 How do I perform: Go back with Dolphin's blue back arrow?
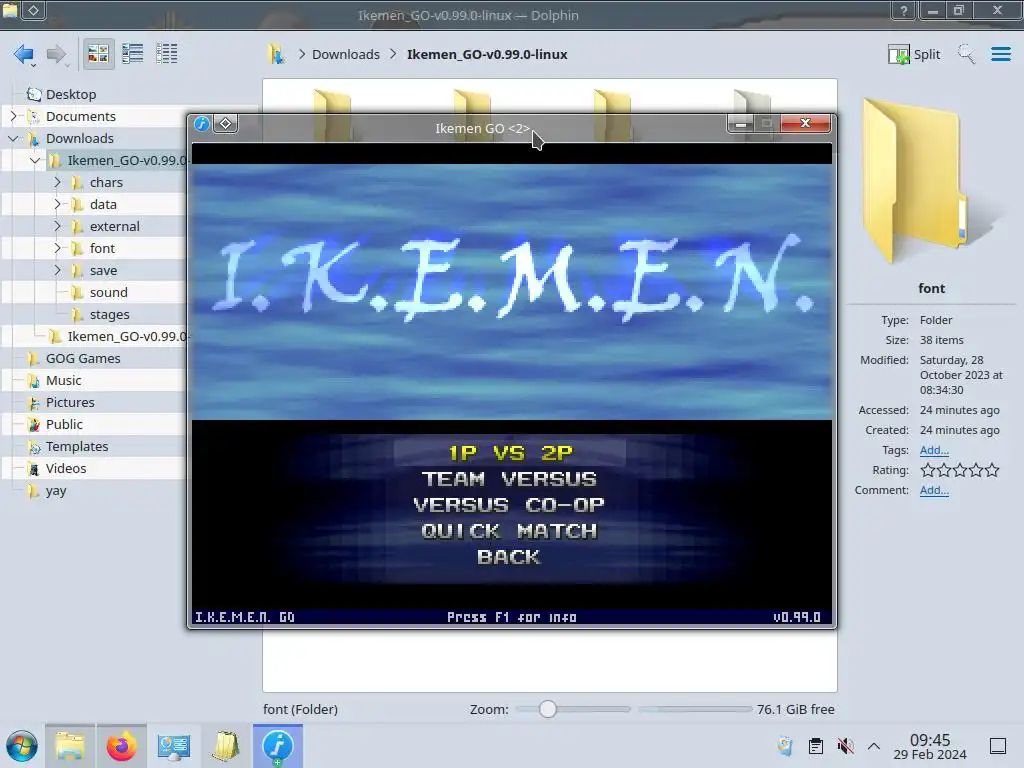[x=24, y=54]
